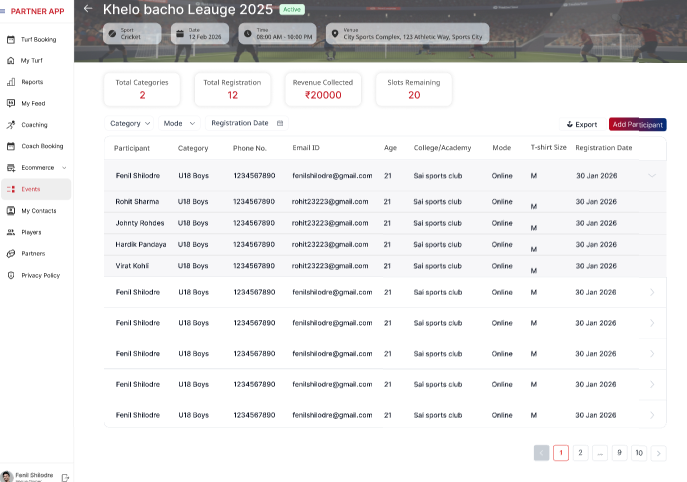Click the T-shirt Size column header
This screenshot has height=482, width=687.
tap(549, 147)
